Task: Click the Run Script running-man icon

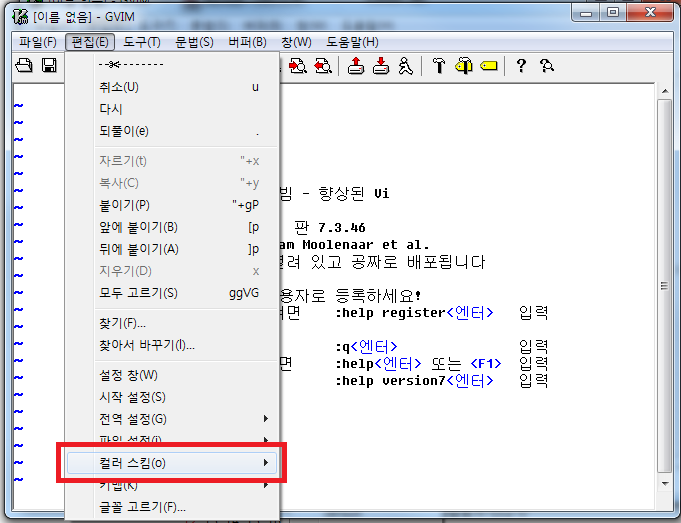Action: pos(406,66)
